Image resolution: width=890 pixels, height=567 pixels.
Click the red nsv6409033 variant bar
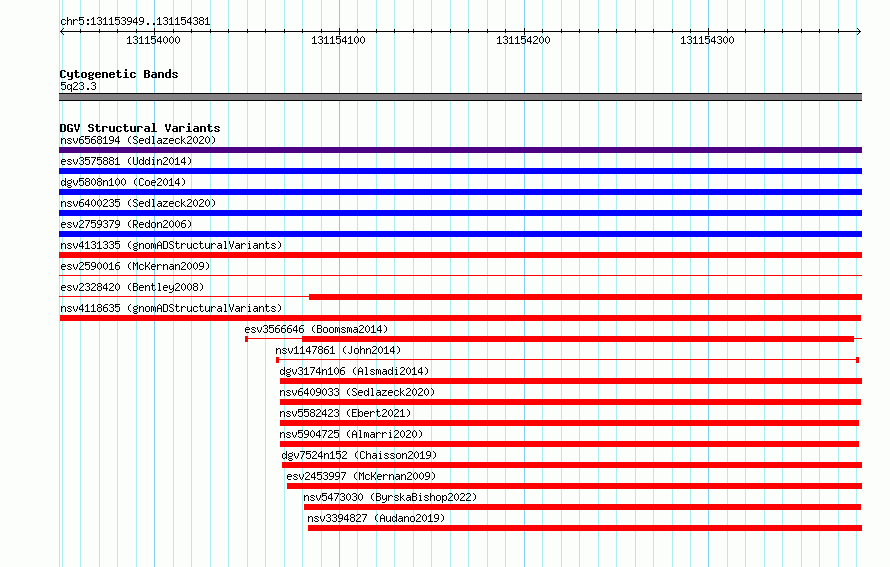570,402
